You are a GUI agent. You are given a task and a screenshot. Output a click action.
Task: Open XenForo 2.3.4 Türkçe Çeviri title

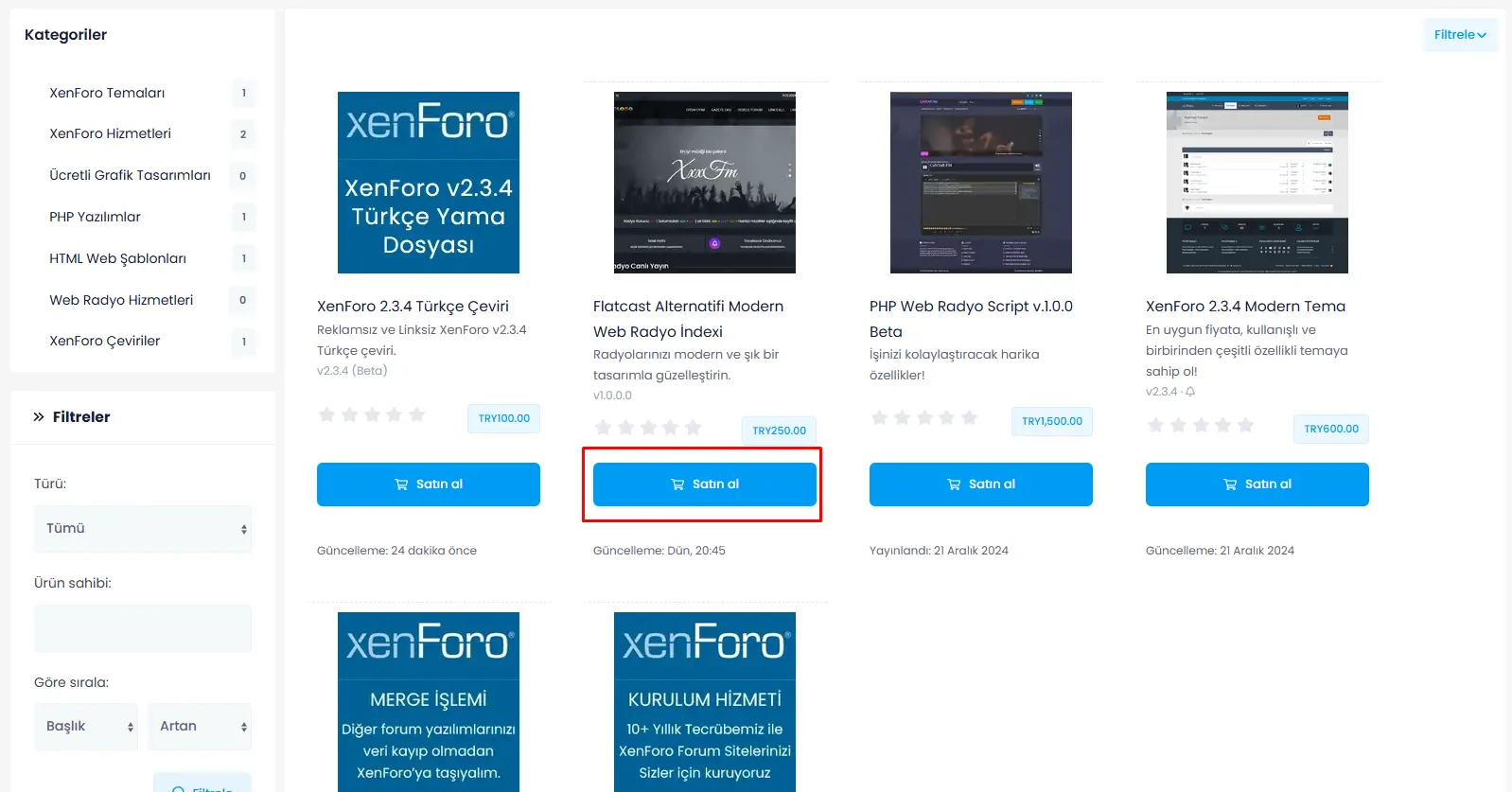coord(413,306)
